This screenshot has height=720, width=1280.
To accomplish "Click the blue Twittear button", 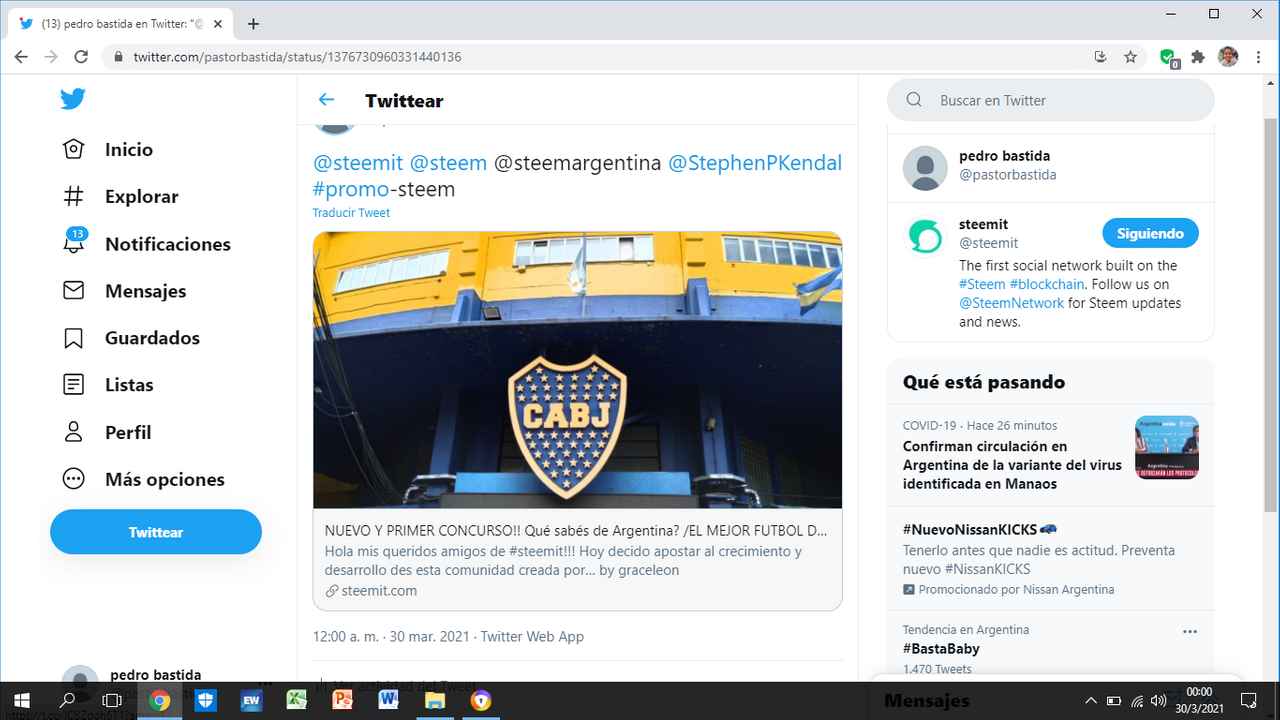I will [156, 532].
